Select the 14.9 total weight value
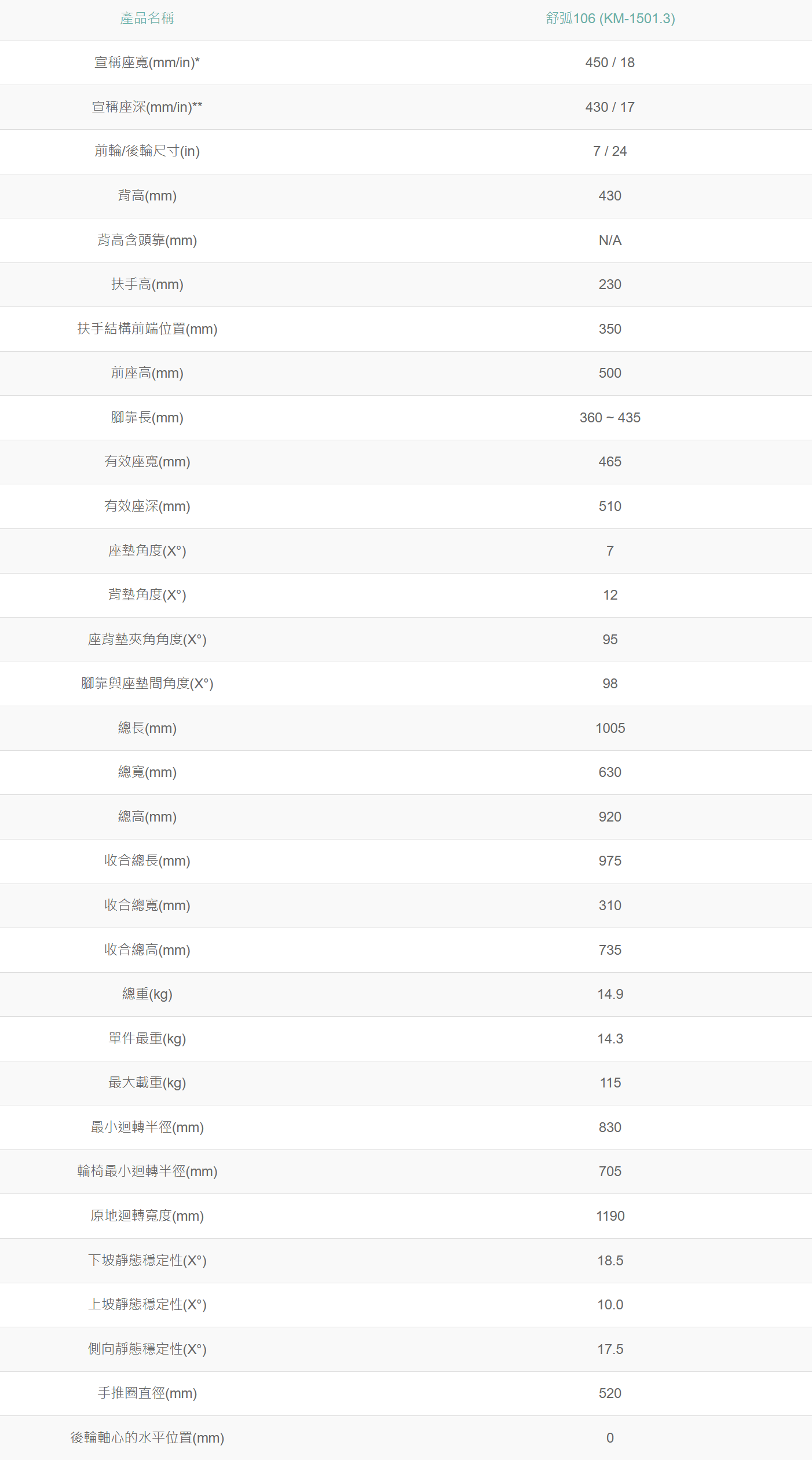812x1460 pixels. coord(610,994)
